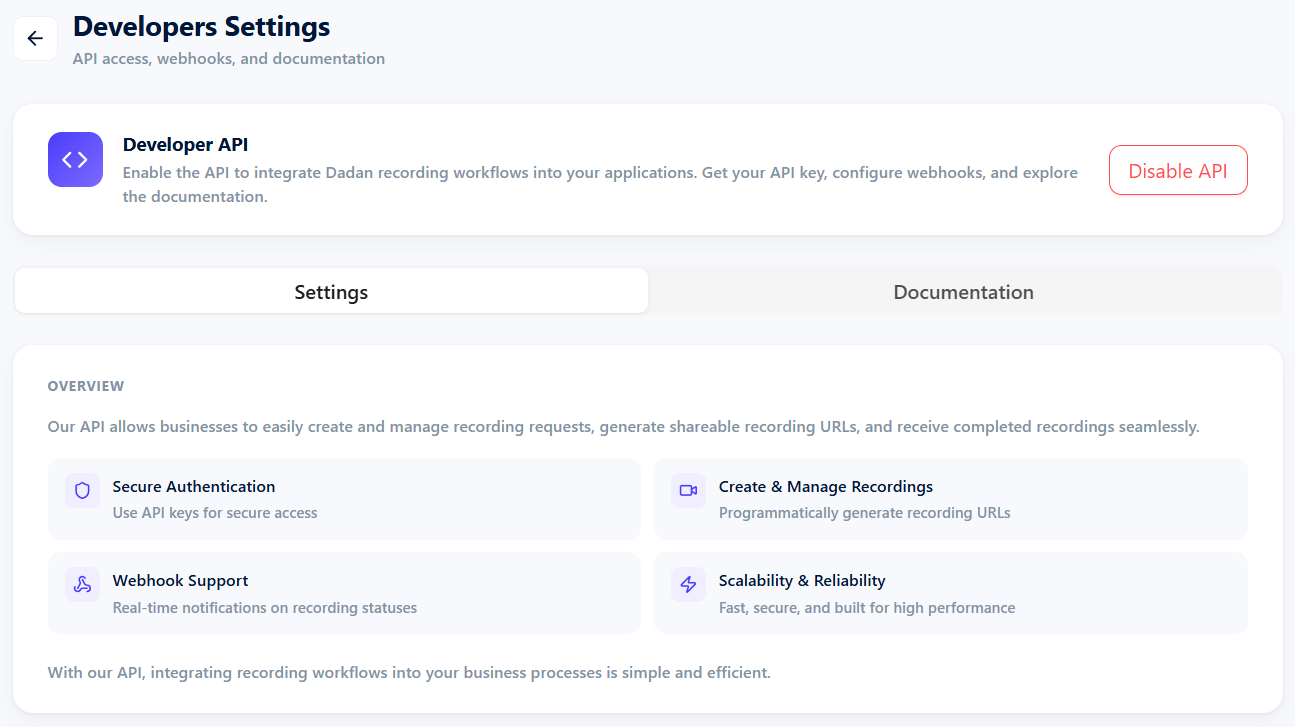
Task: Click "Use API keys for secure access" text
Action: pyautogui.click(x=215, y=513)
